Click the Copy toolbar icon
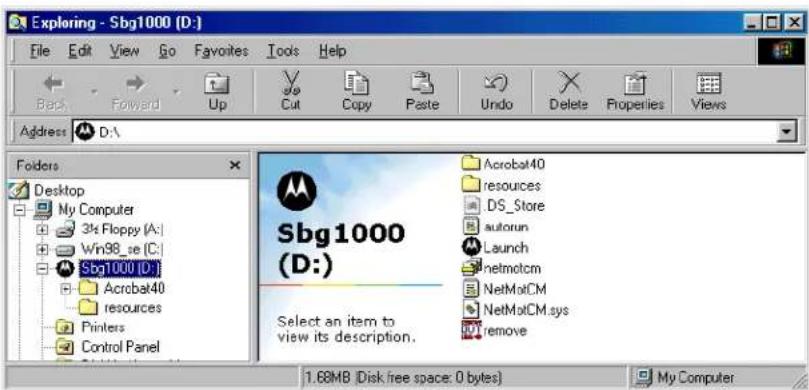The height and width of the screenshot is (390, 809). [x=356, y=84]
